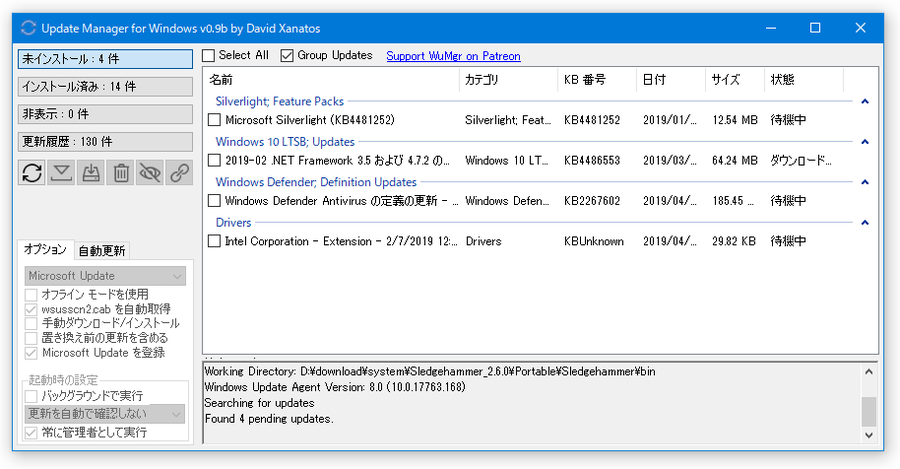
Task: Sort by KB 番号 column header
Action: [597, 80]
